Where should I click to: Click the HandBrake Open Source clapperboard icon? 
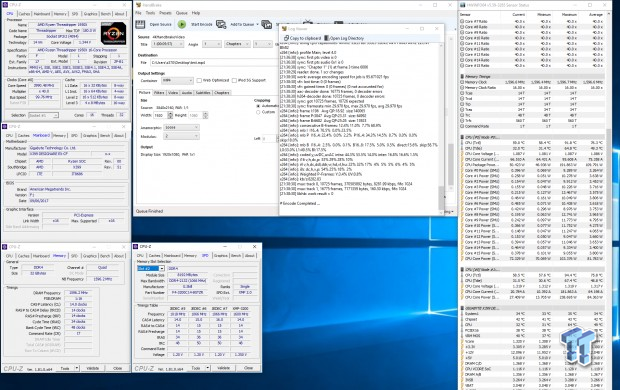(x=140, y=24)
